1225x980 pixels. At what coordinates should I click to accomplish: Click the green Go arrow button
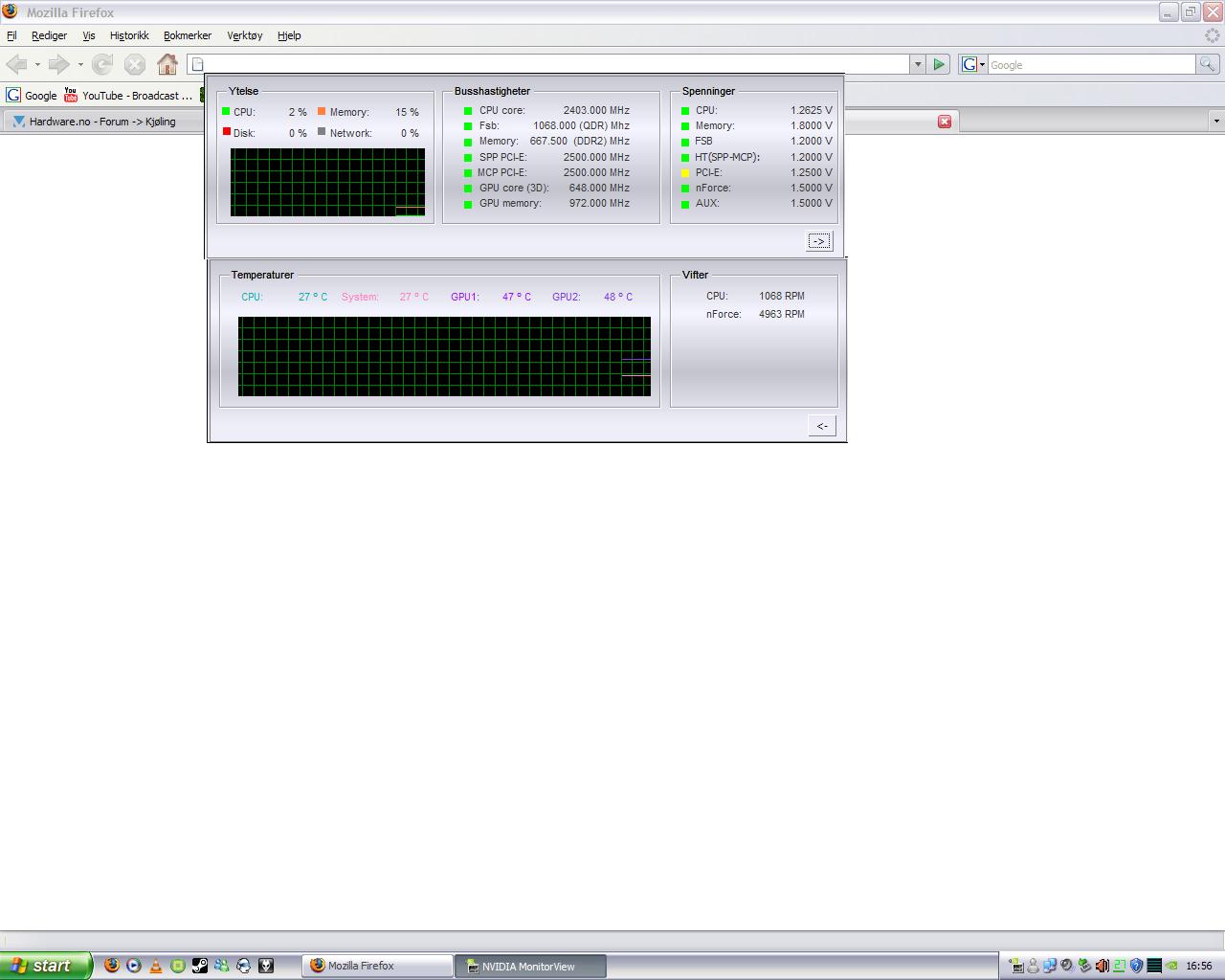(x=939, y=64)
